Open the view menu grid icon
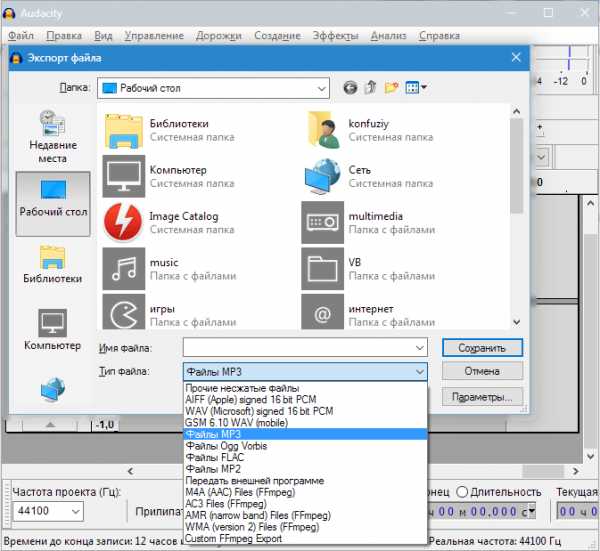Screen dimensions: 600x551 416,88
